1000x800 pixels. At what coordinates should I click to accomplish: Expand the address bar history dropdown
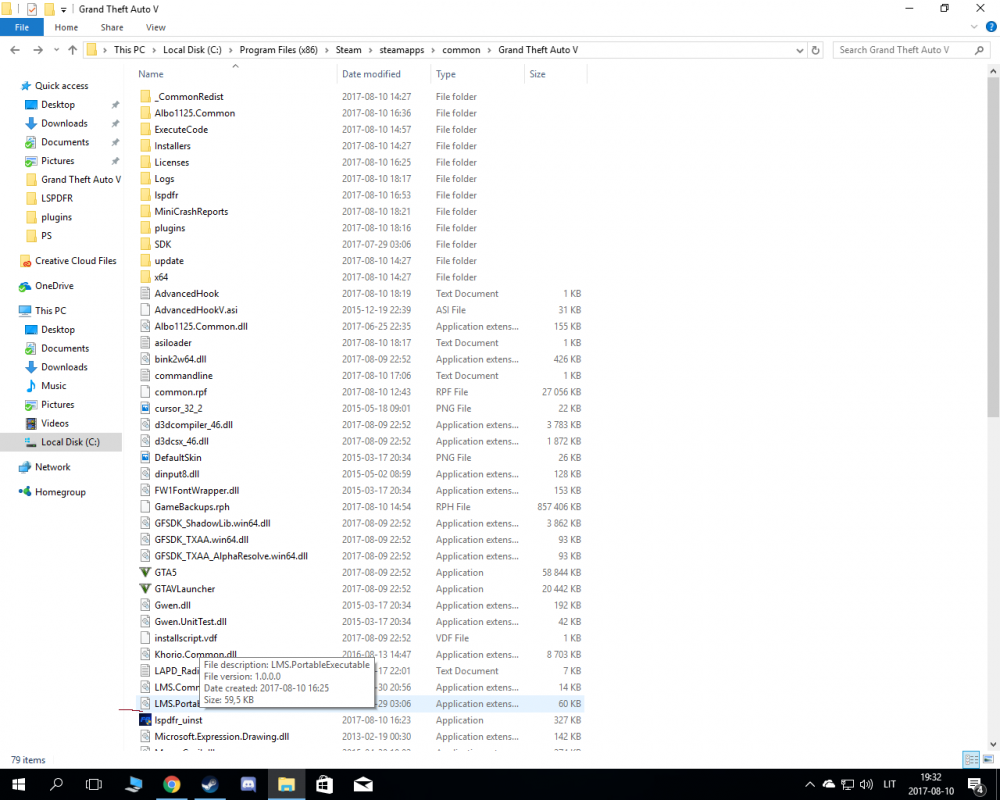(x=800, y=50)
